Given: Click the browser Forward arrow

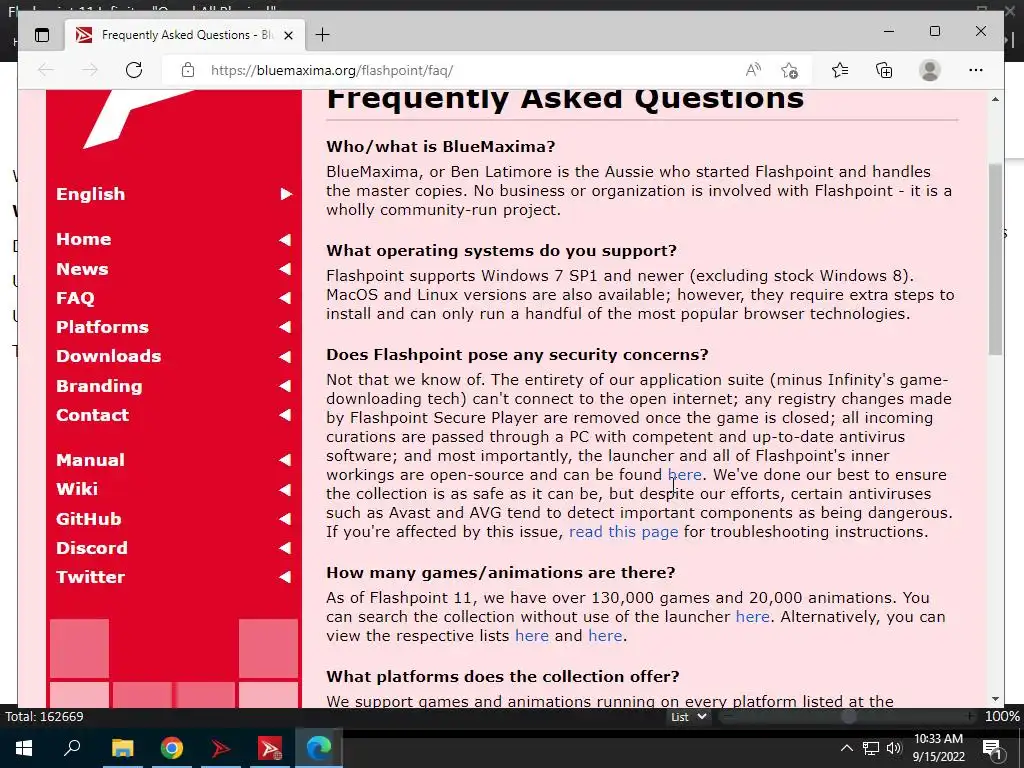Looking at the screenshot, I should (89, 70).
